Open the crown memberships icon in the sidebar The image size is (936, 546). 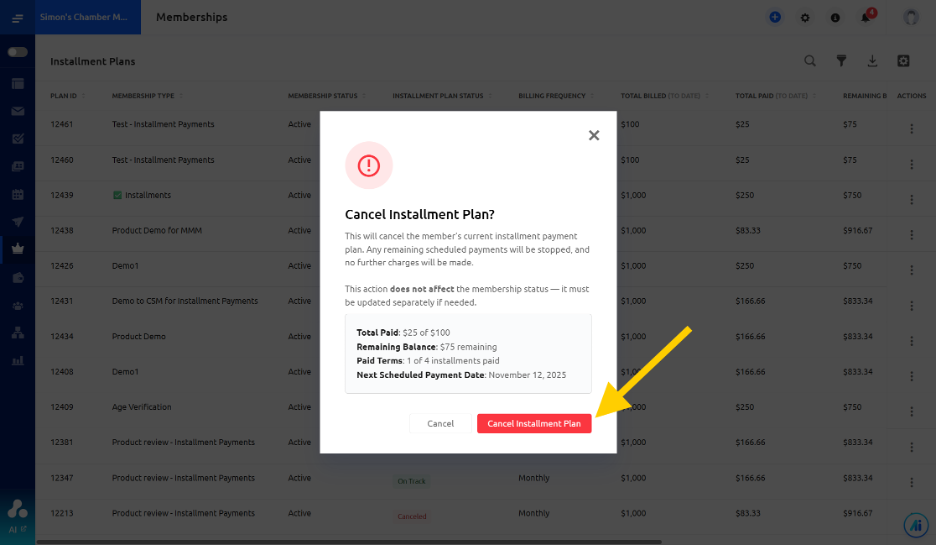pyautogui.click(x=18, y=249)
